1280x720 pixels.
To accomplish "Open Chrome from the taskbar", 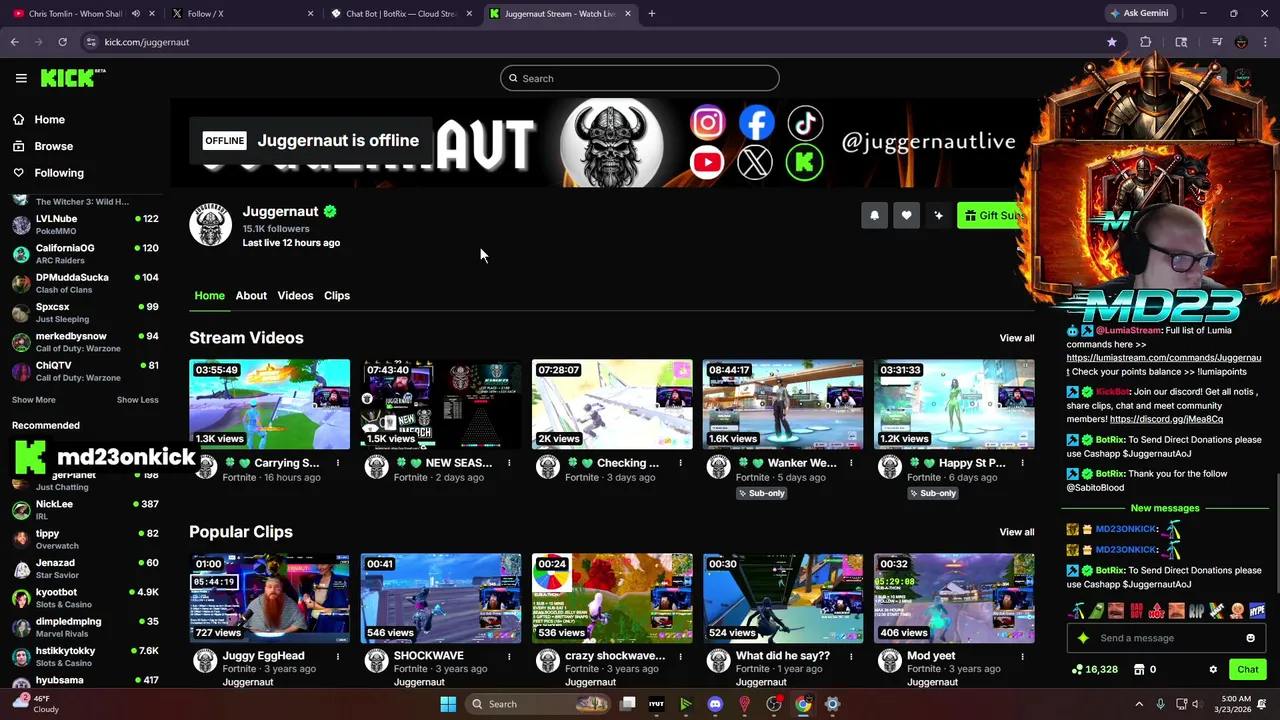I will point(803,704).
